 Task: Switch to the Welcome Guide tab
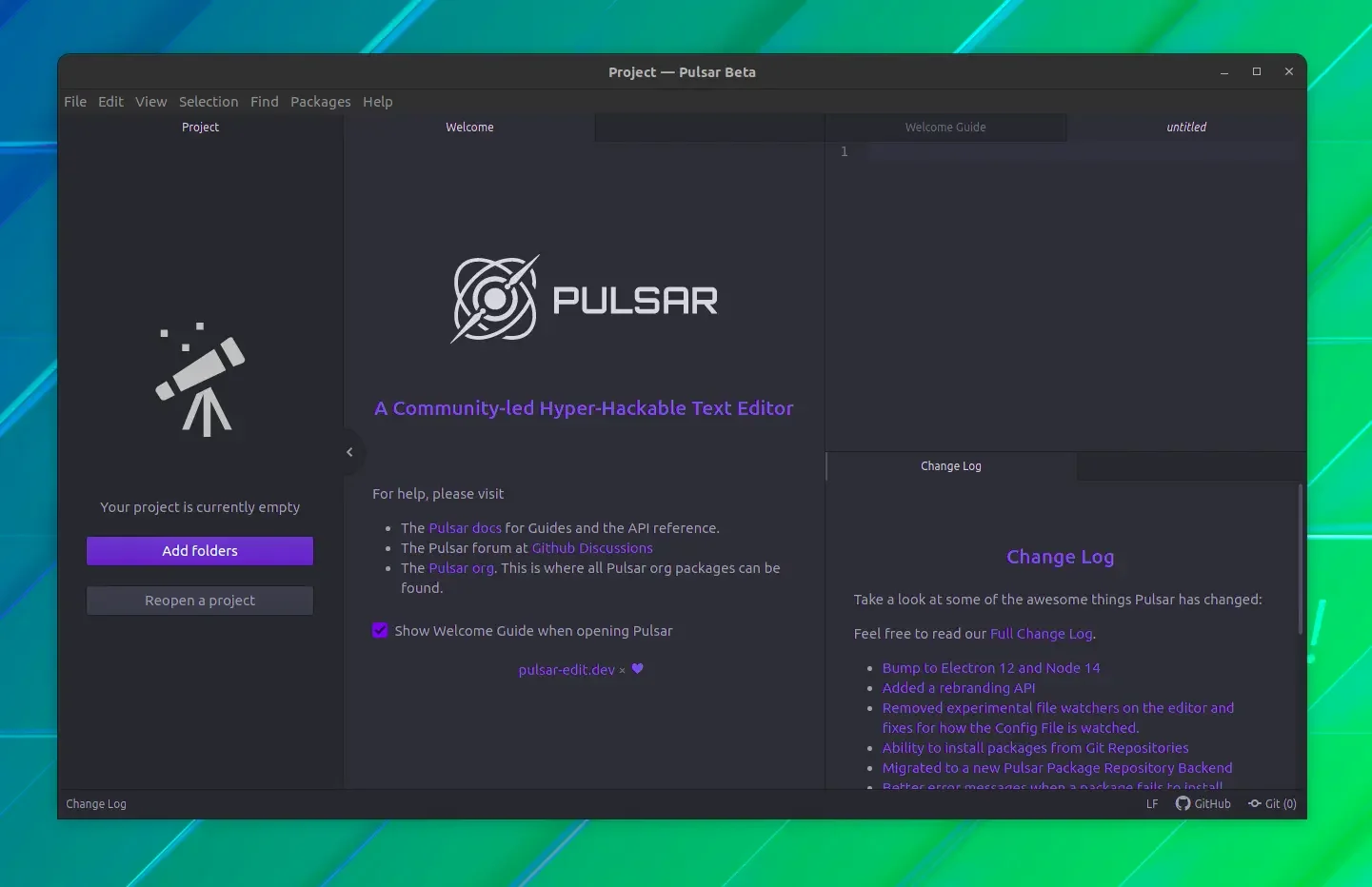(x=945, y=128)
